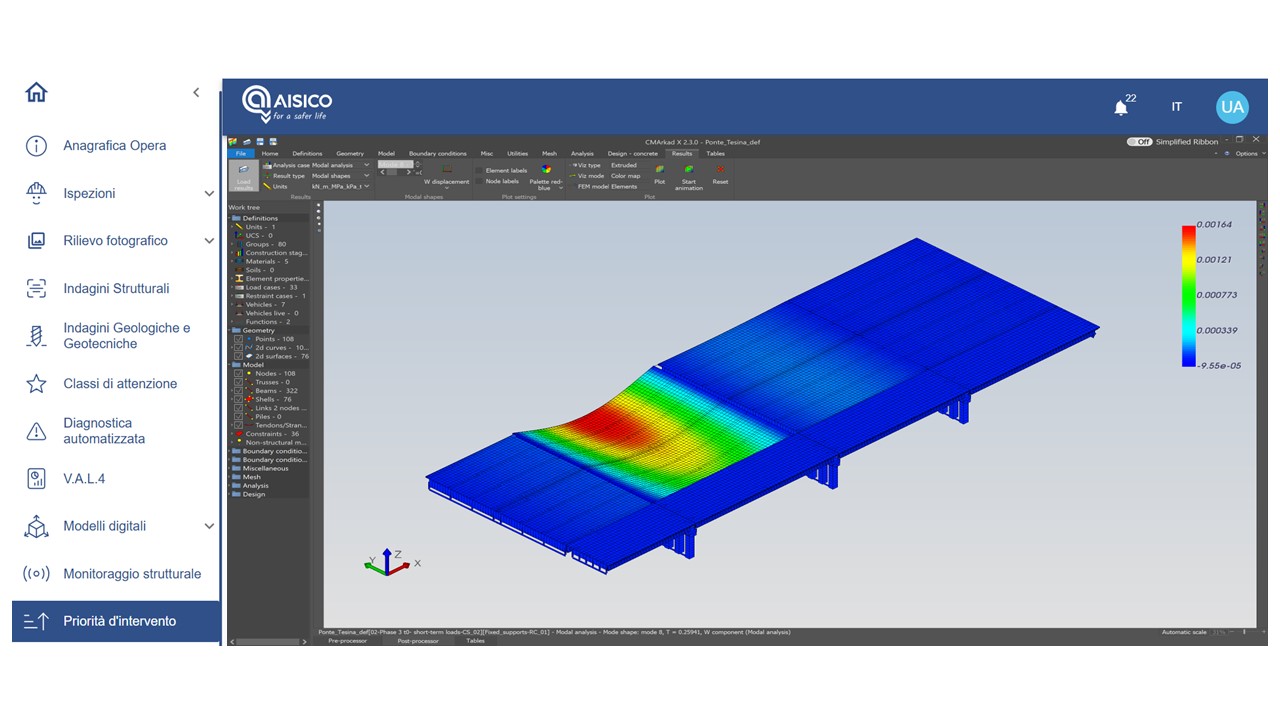Click the IT language button
This screenshot has width=1280, height=720.
point(1177,107)
